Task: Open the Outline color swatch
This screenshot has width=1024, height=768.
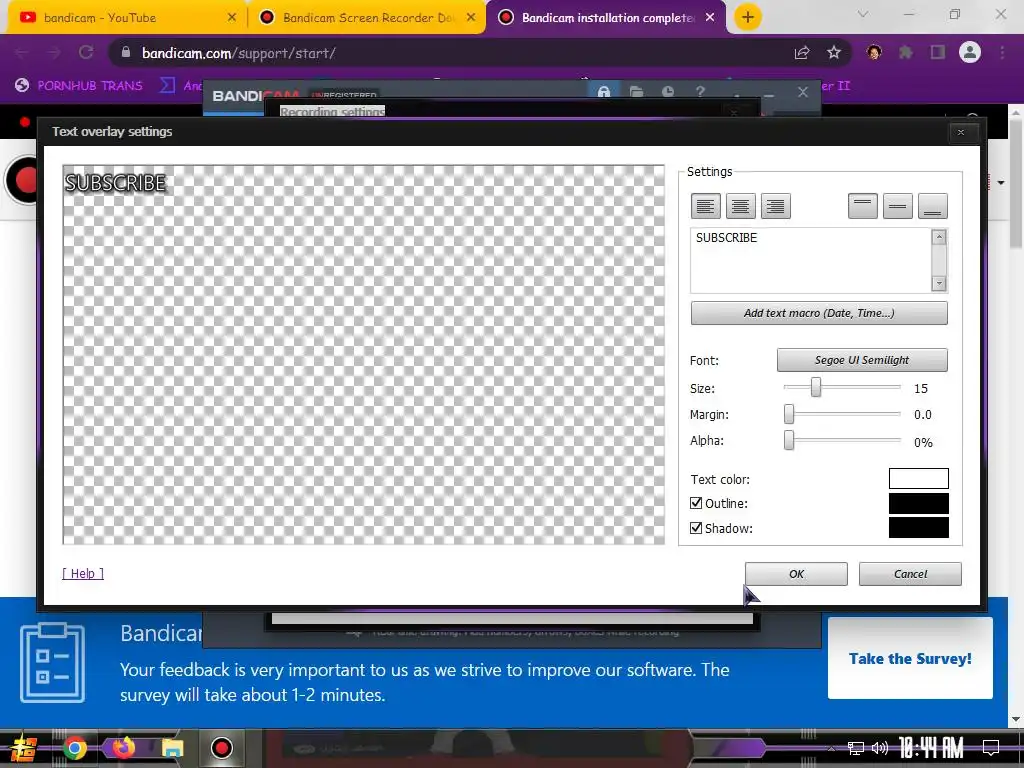Action: tap(918, 504)
